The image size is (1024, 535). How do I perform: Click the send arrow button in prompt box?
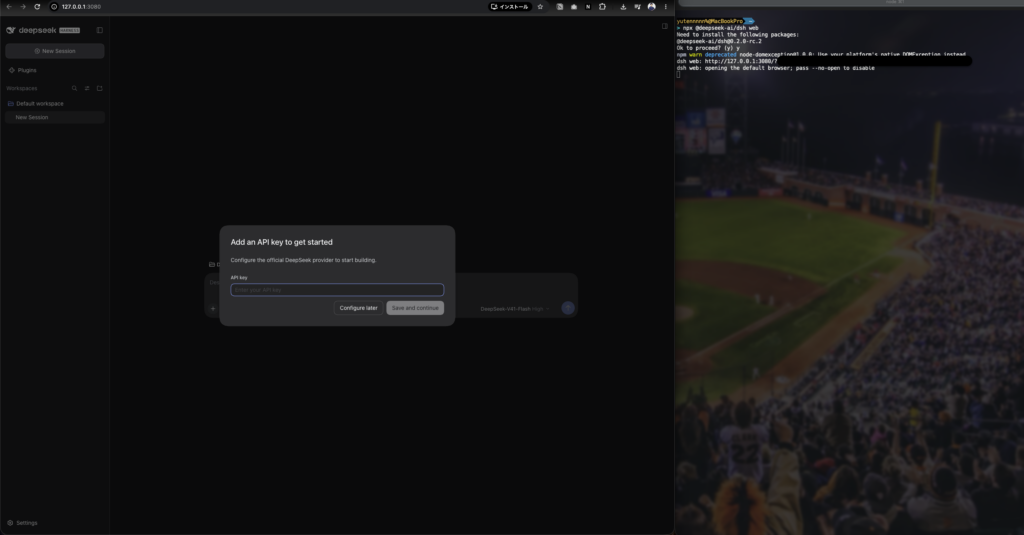(568, 308)
